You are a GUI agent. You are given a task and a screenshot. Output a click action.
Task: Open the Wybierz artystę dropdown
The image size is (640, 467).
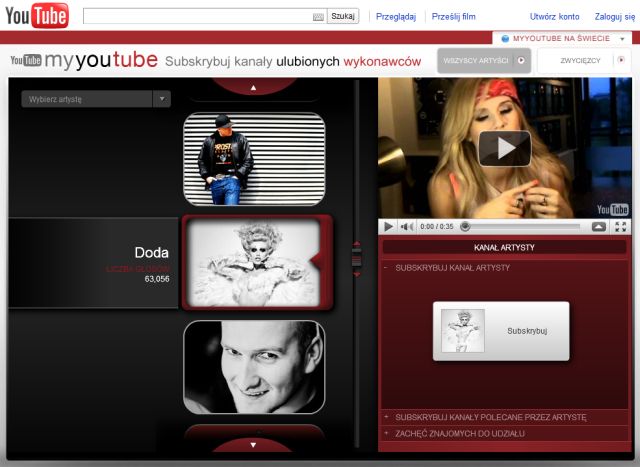pos(96,99)
